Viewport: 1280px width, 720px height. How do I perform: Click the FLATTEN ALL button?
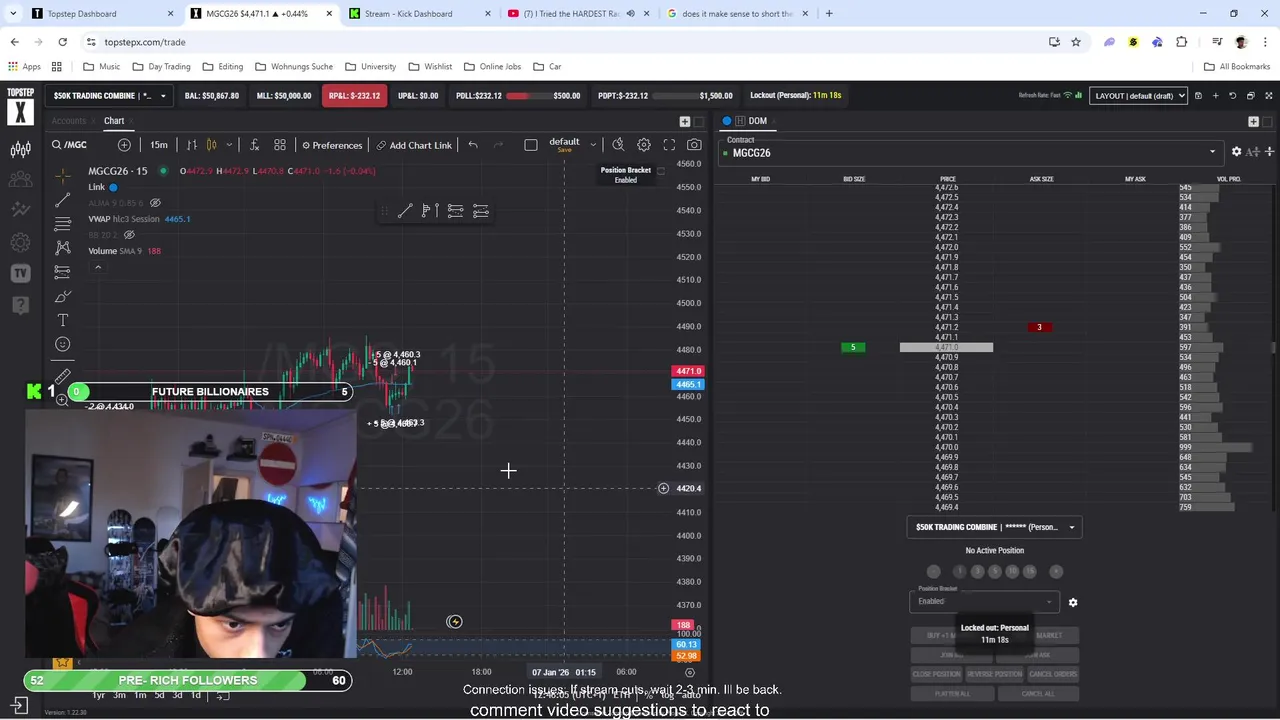(952, 693)
